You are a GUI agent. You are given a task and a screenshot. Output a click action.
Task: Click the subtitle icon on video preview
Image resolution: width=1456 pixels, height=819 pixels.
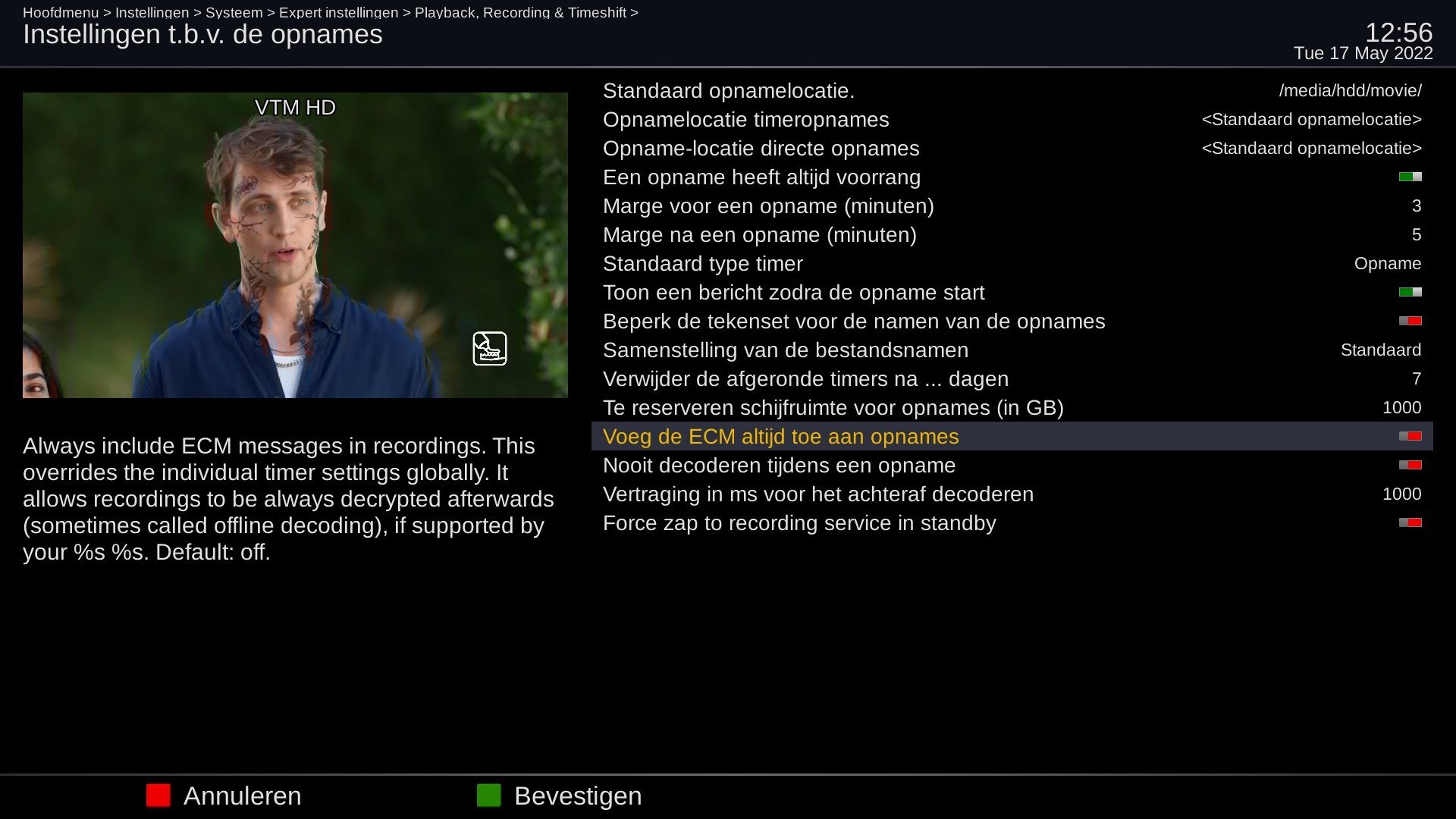click(490, 349)
